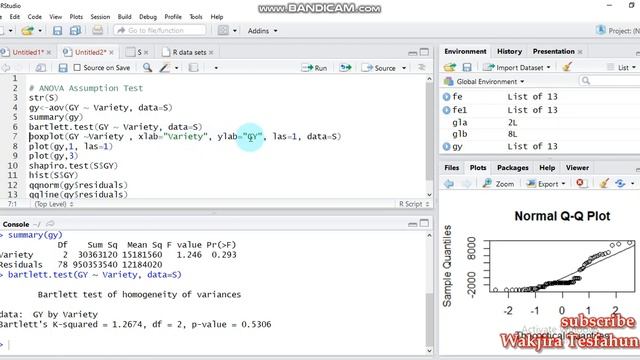The height and width of the screenshot is (360, 640).
Task: Refresh current plot icon
Action: tap(620, 184)
